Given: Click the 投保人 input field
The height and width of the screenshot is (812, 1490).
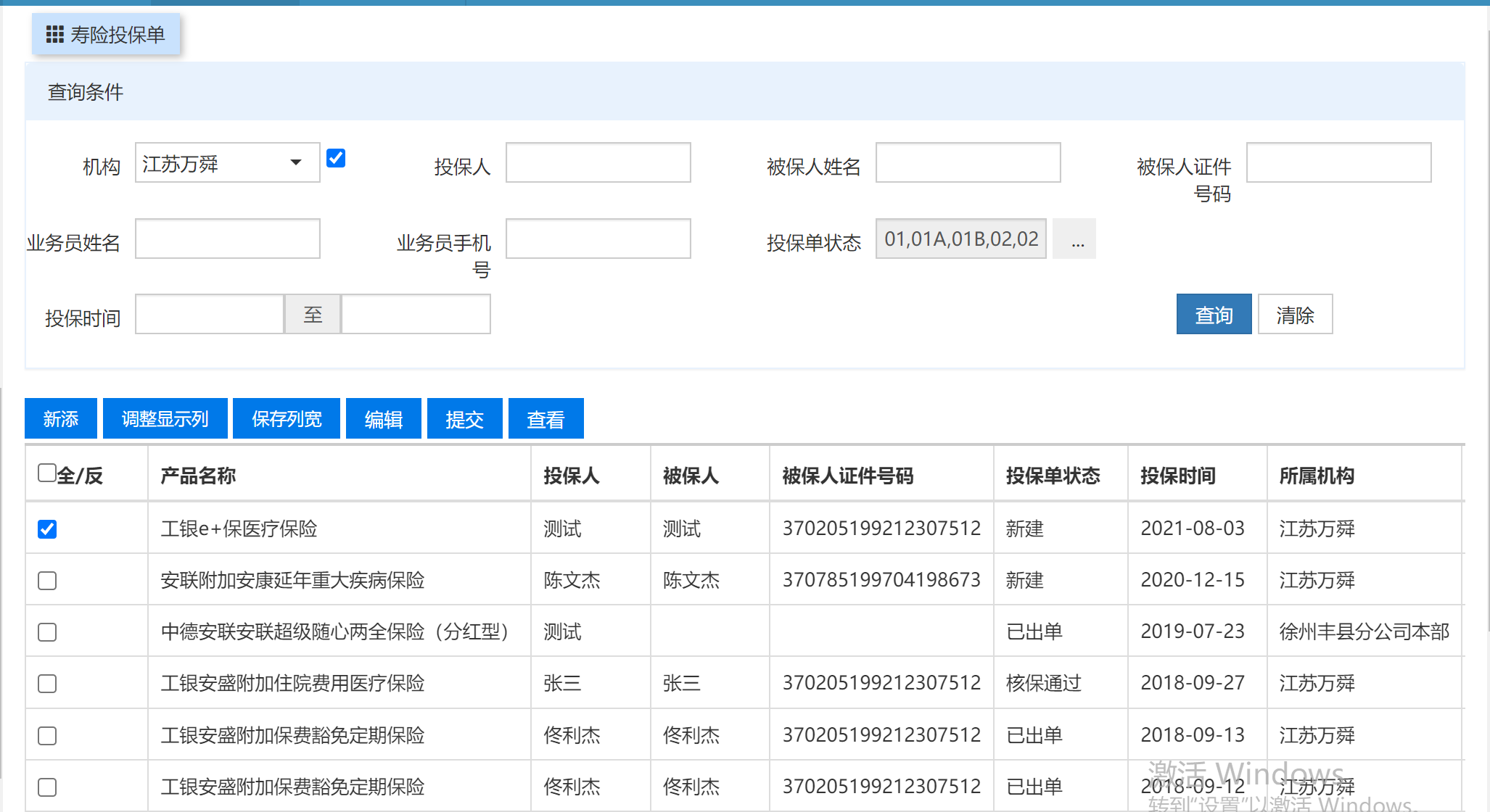Looking at the screenshot, I should click(598, 163).
